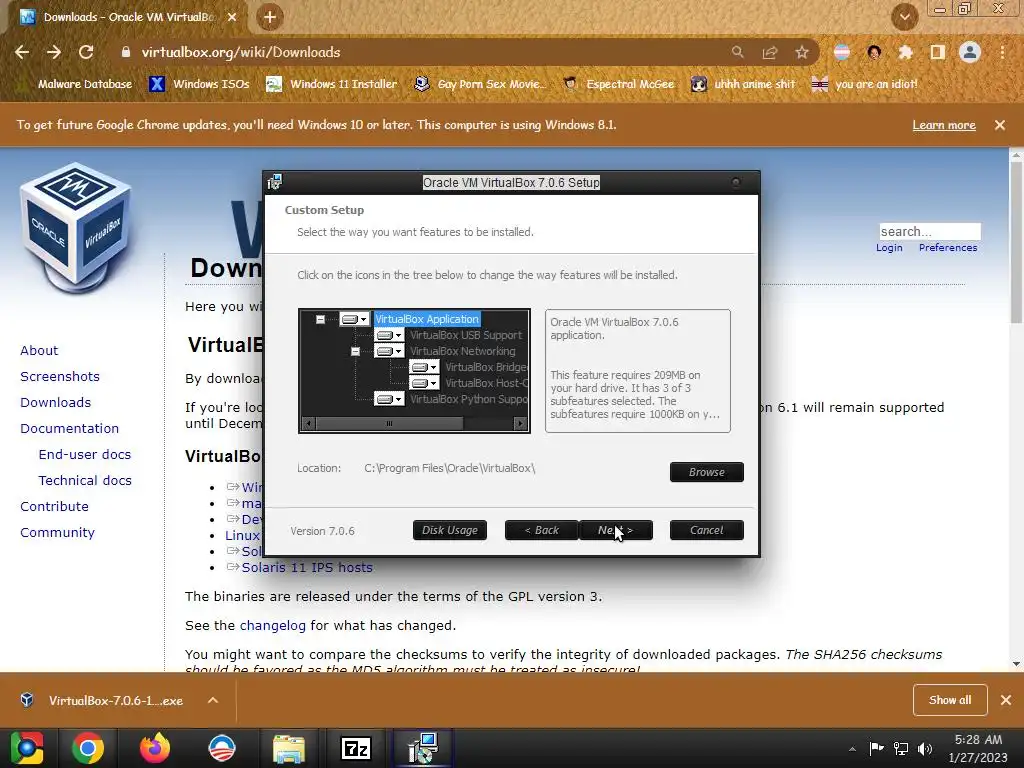
Task: Open Windows ISOs bookmark
Action: coord(199,84)
